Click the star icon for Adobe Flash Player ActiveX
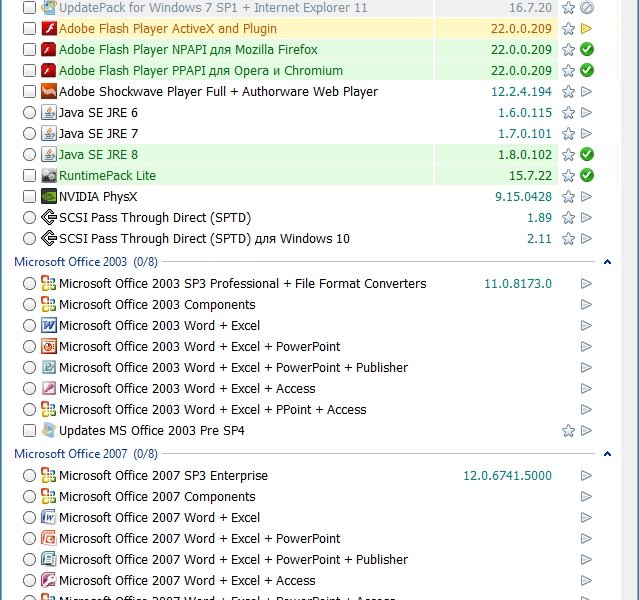The width and height of the screenshot is (639, 600). click(568, 29)
